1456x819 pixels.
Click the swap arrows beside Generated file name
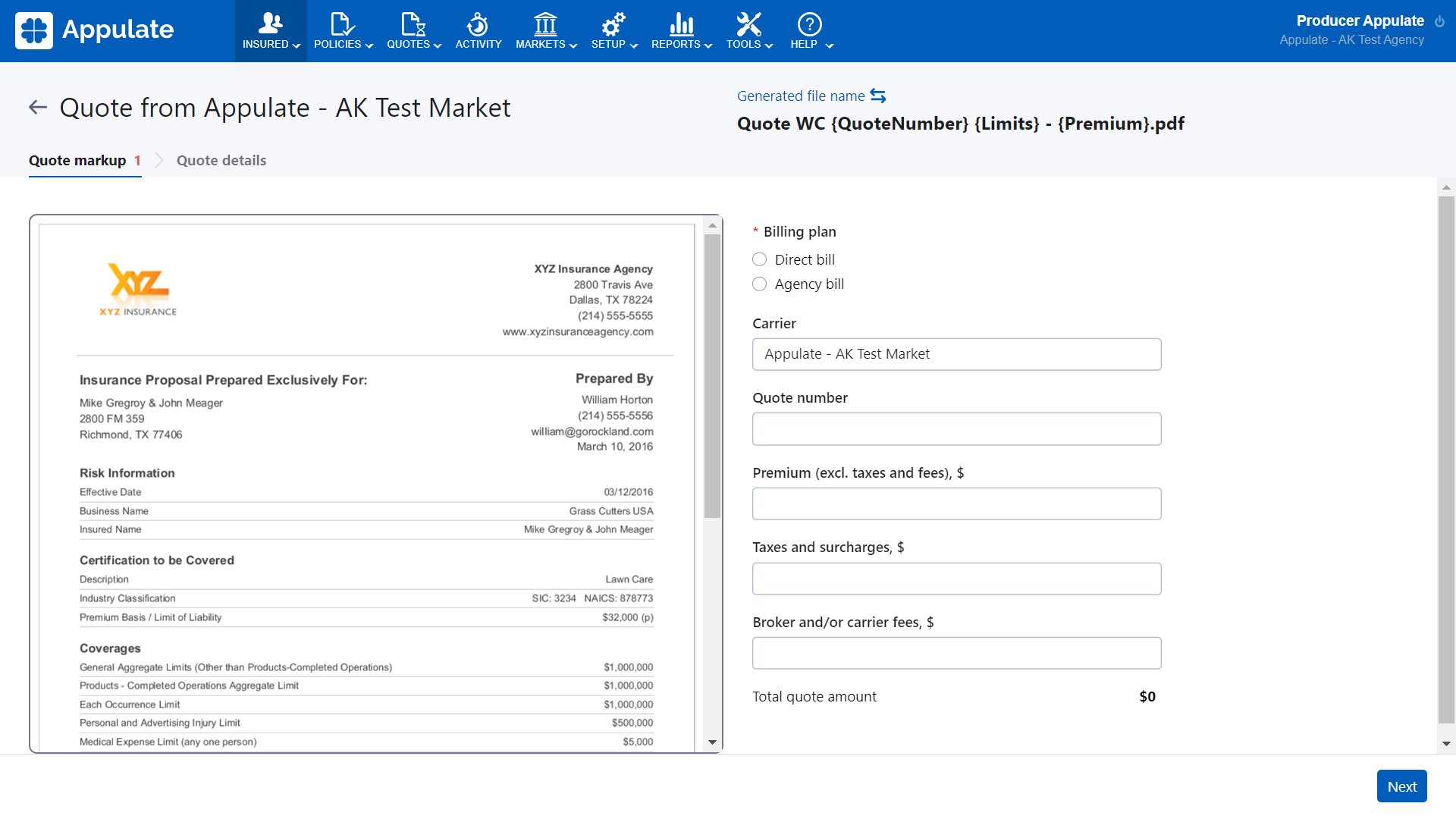[878, 96]
